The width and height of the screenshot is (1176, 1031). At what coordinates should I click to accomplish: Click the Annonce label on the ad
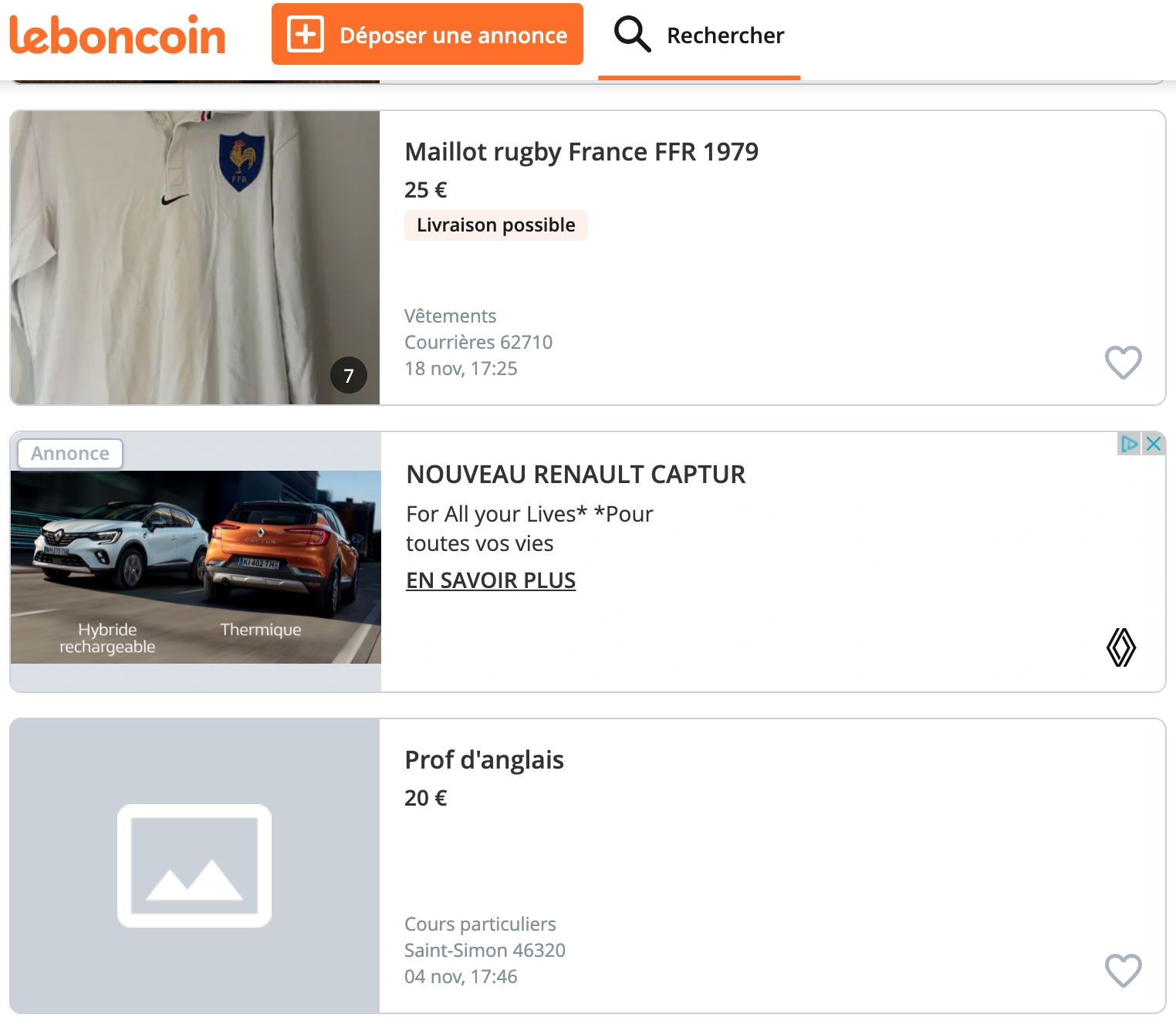(70, 454)
